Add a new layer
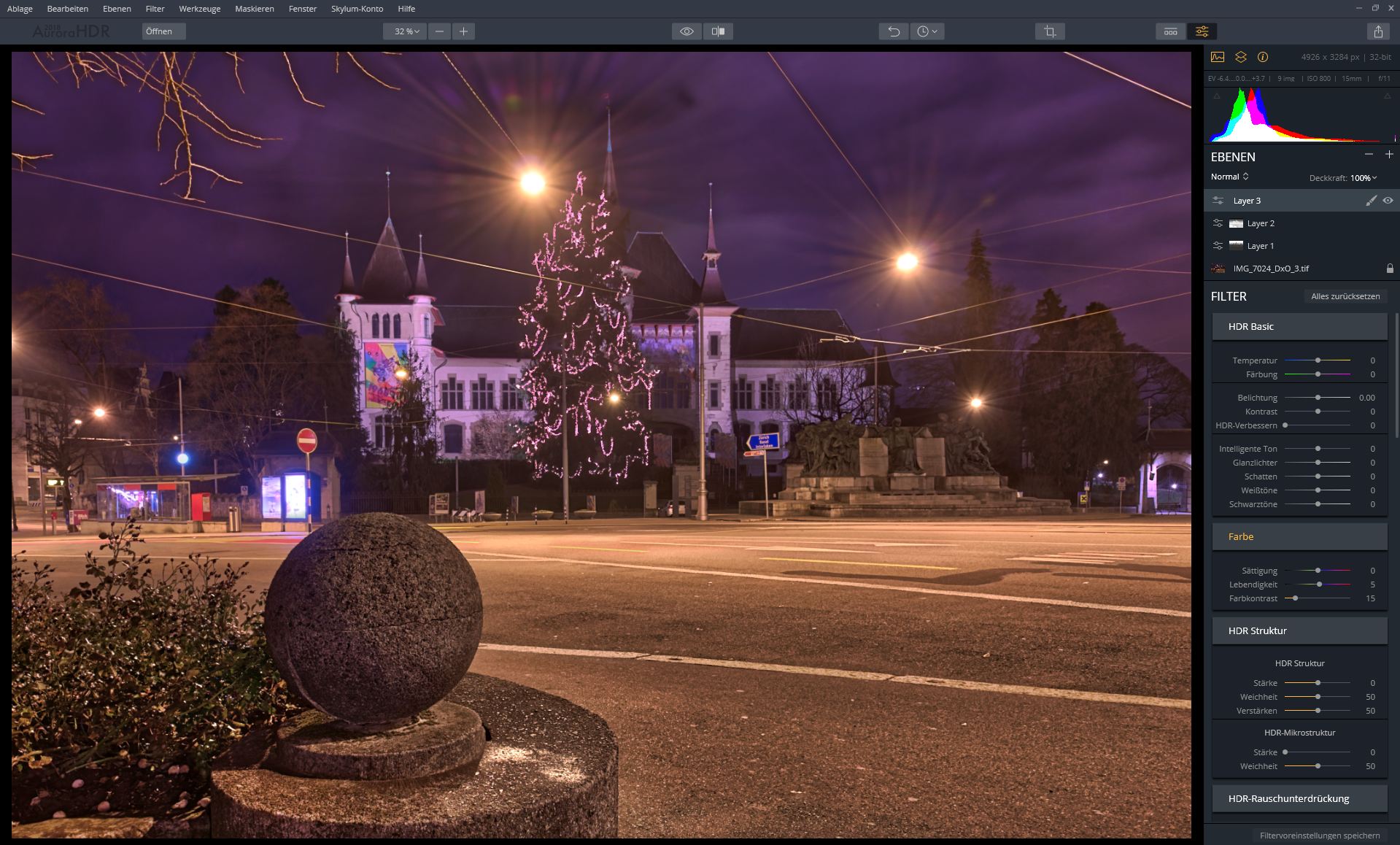1400x845 pixels. 1389,155
